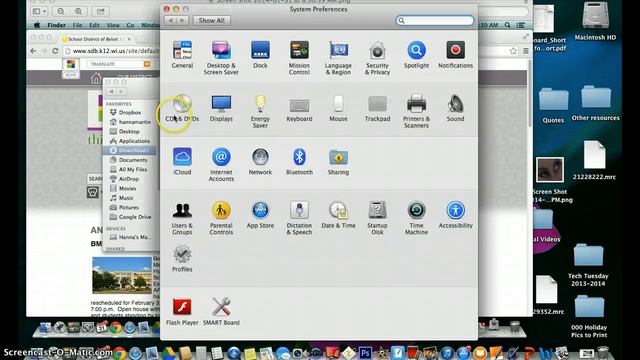
Task: Open Macintosh HD on the desktop
Action: click(x=595, y=21)
